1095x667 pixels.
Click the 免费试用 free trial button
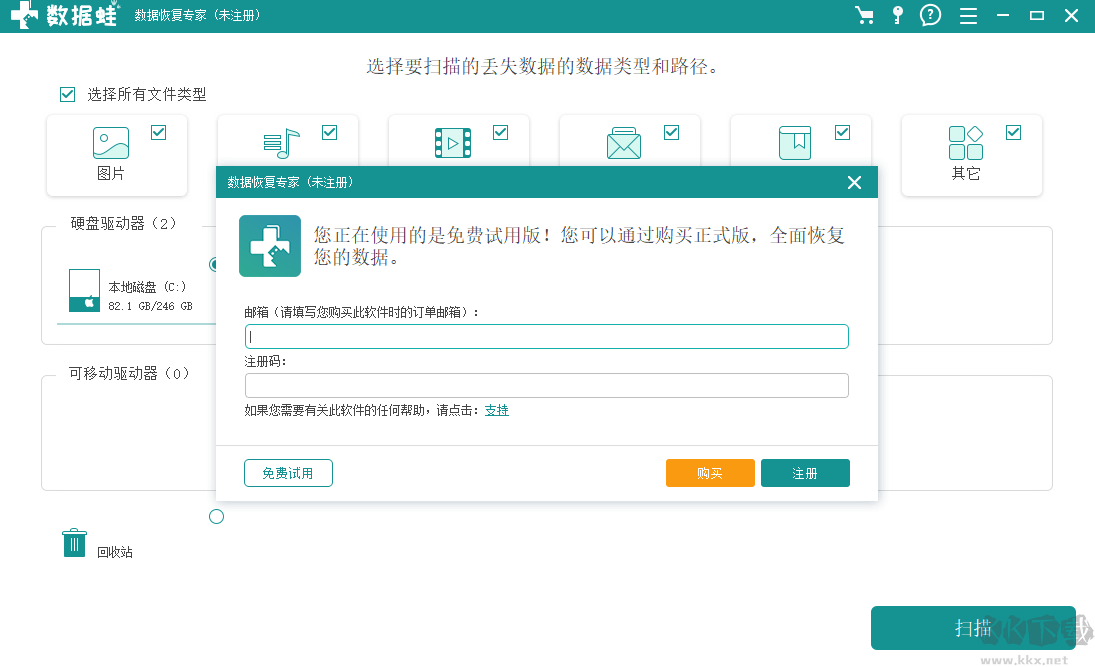(288, 473)
